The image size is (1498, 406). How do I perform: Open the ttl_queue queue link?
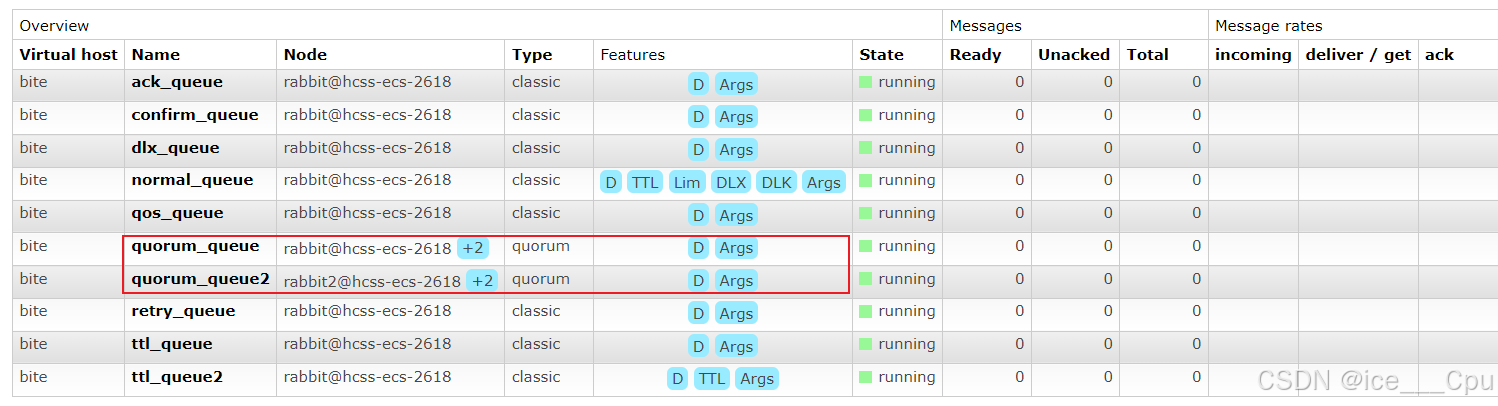[x=172, y=344]
